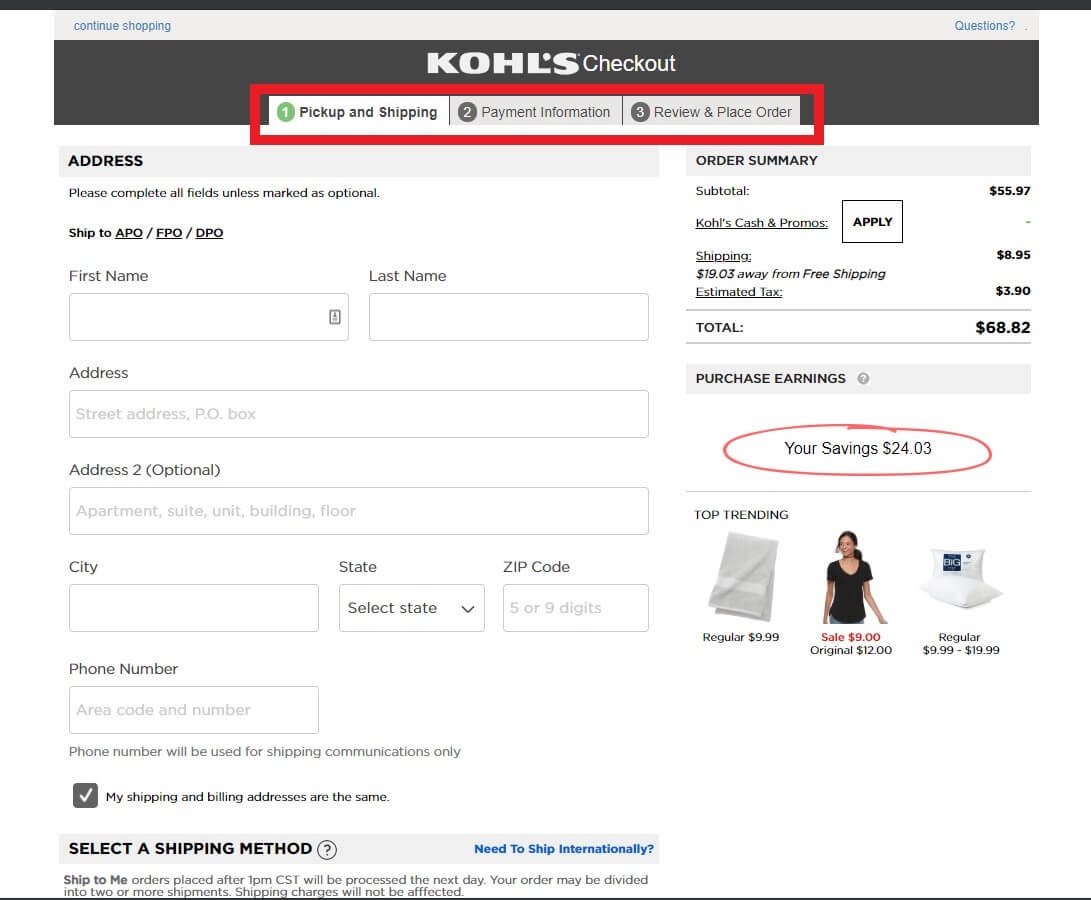This screenshot has width=1091, height=900.
Task: Click the subtotal amount $55.97
Action: pyautogui.click(x=1009, y=191)
